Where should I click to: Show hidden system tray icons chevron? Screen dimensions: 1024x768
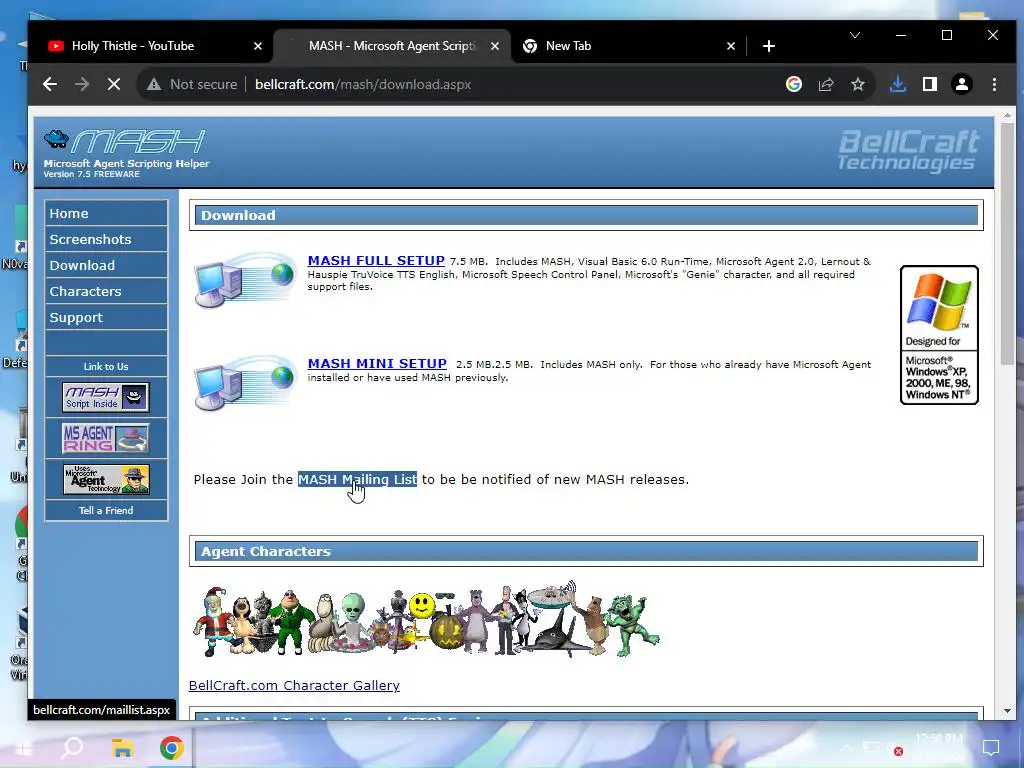pyautogui.click(x=846, y=748)
